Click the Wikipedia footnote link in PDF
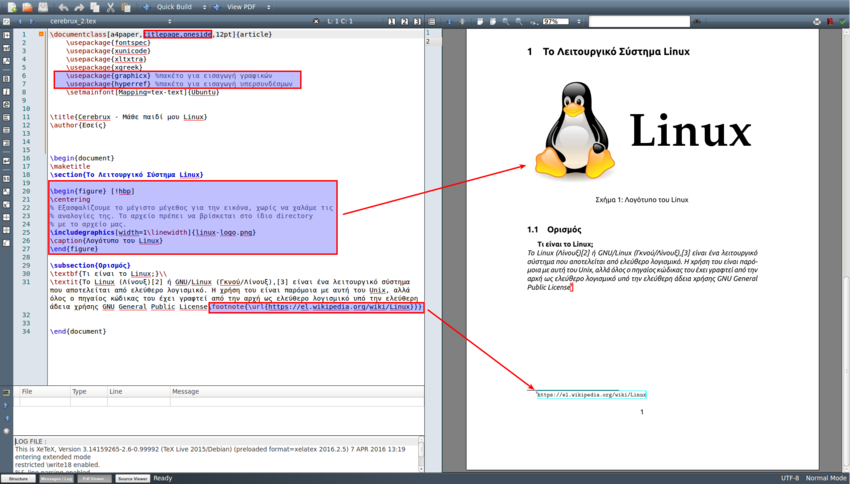The height and width of the screenshot is (484, 850). [591, 395]
